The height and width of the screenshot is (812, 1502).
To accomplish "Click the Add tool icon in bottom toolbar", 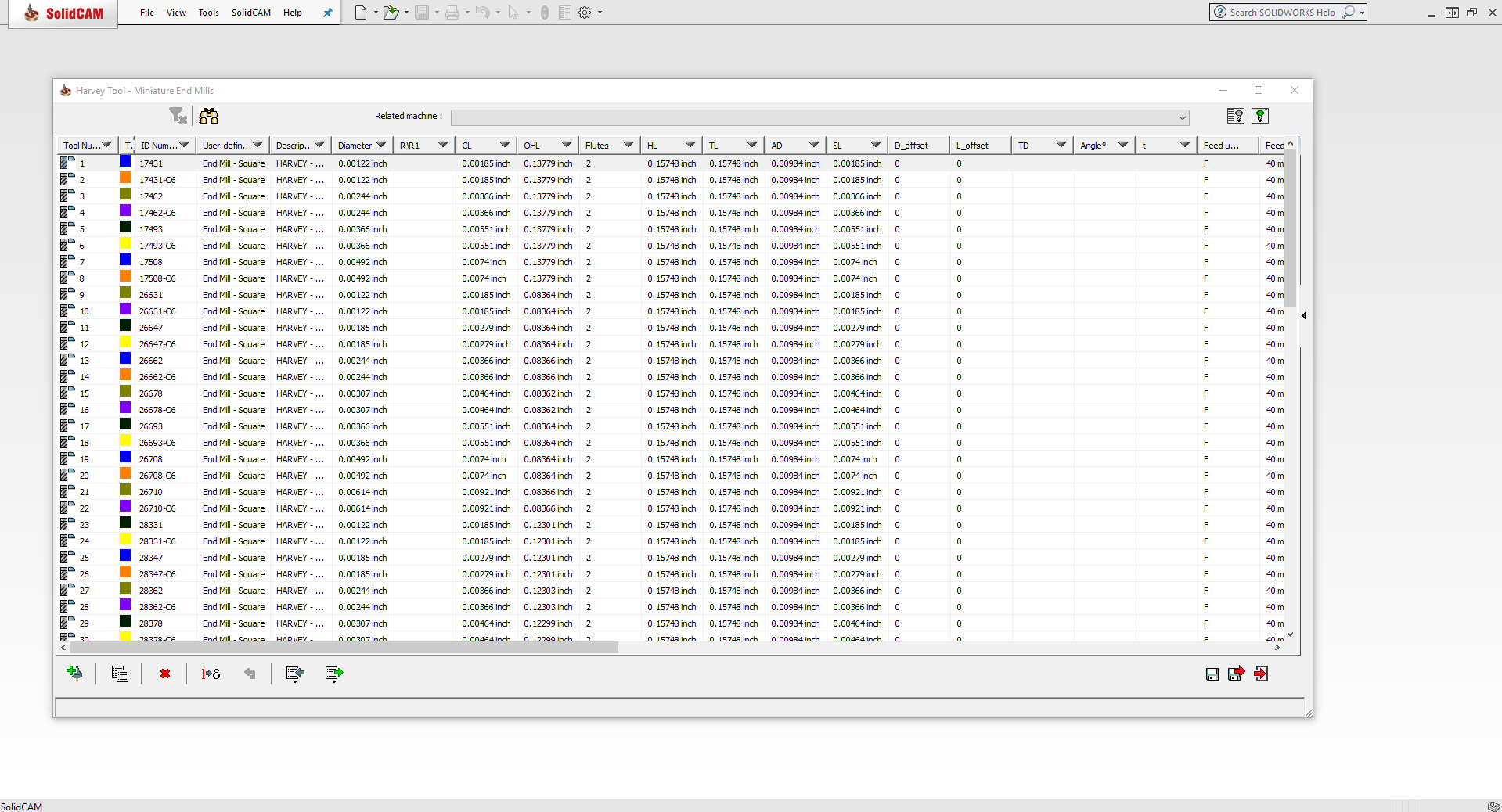I will pos(75,674).
